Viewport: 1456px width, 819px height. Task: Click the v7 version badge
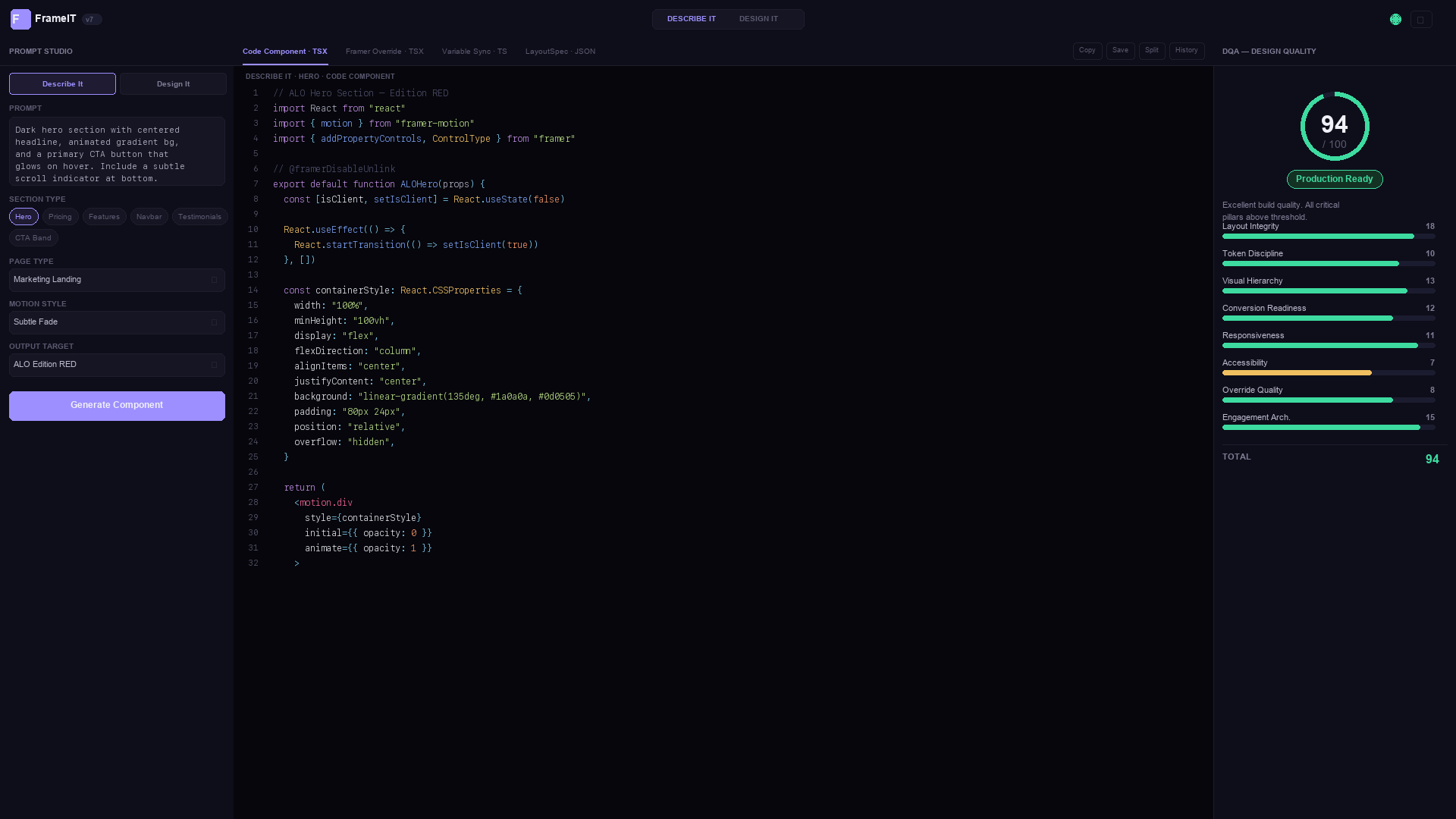point(92,20)
